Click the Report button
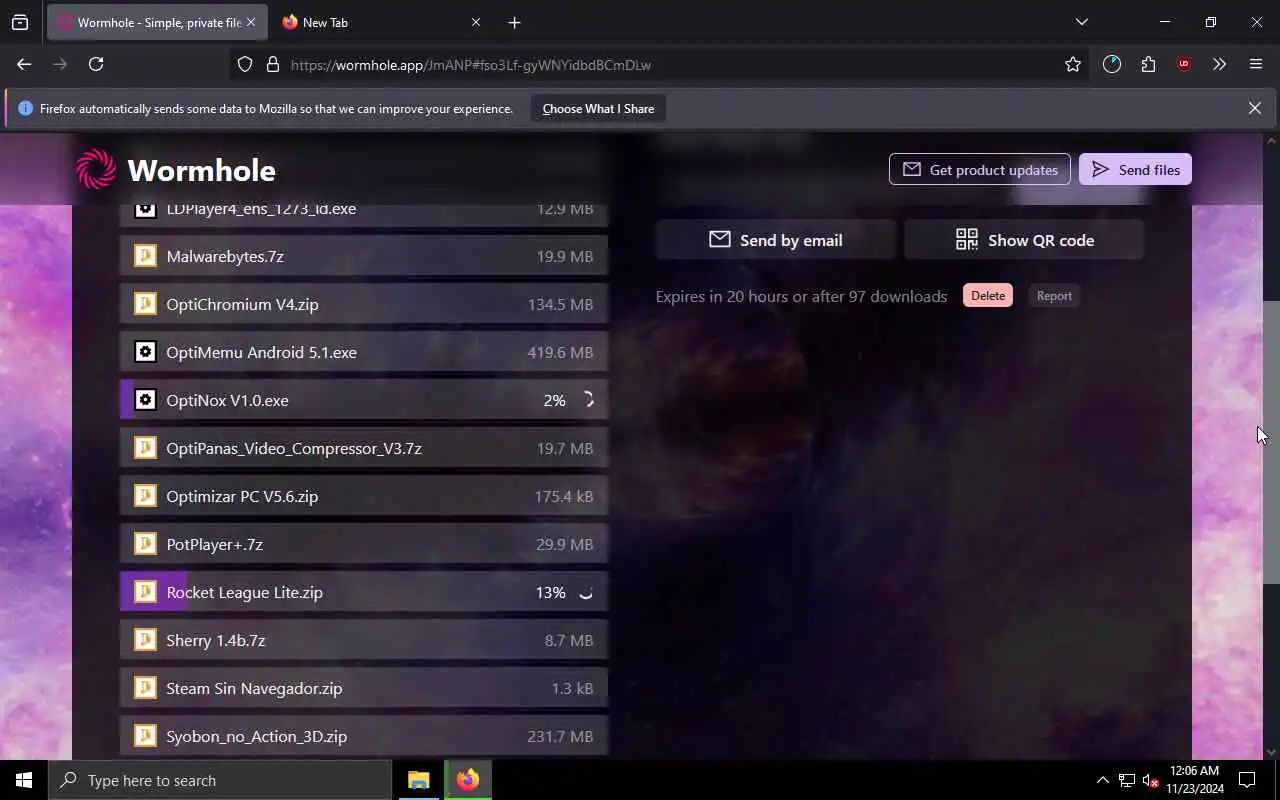The height and width of the screenshot is (800, 1280). pos(1054,295)
